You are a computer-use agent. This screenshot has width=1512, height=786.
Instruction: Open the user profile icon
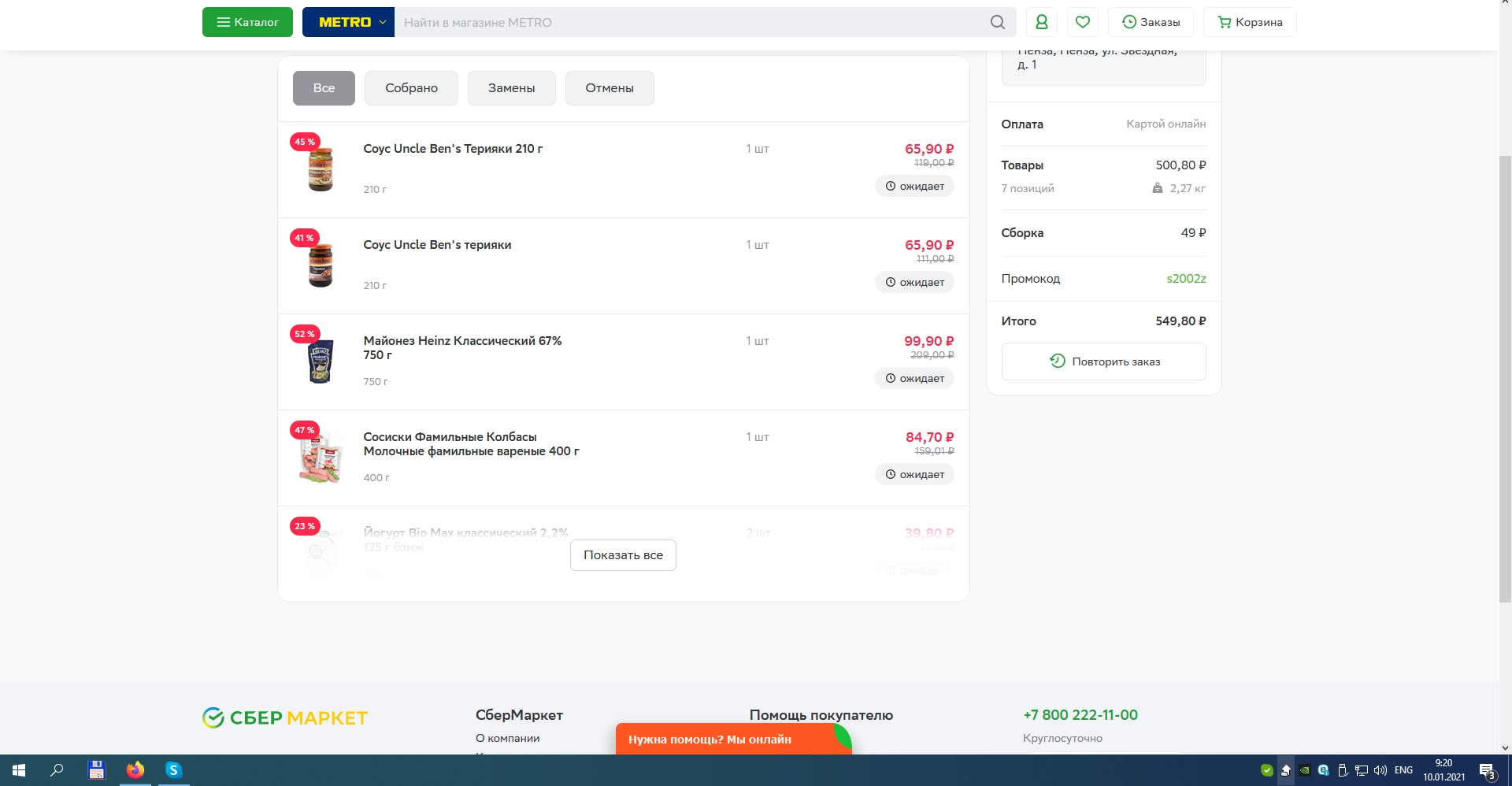tap(1041, 22)
